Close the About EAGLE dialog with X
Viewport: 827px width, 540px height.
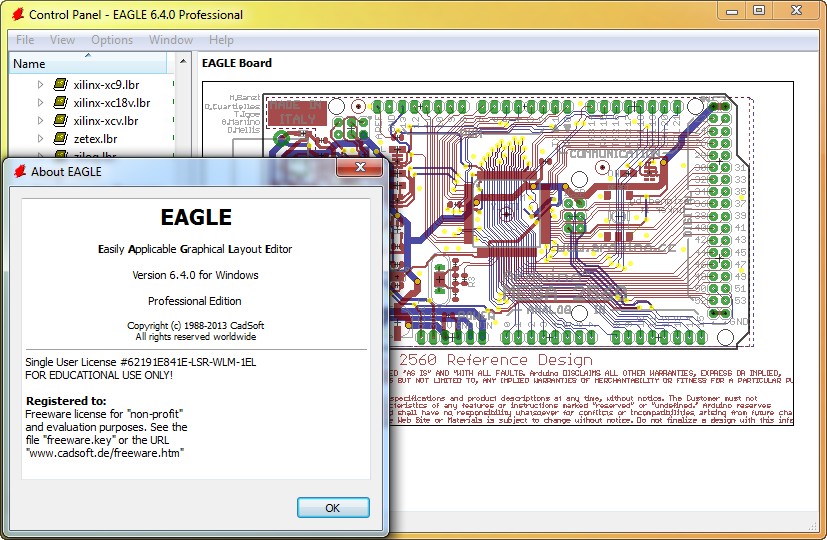point(358,169)
